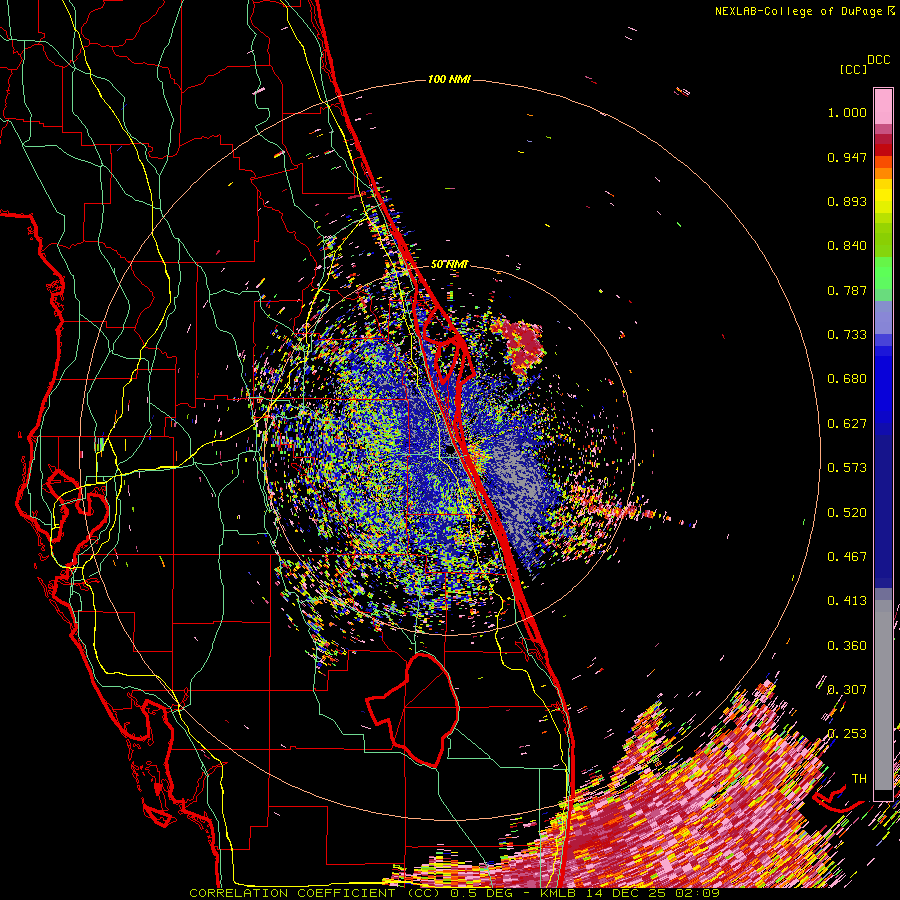Click the solid crimson echo blob offshore northeast

pos(523,344)
